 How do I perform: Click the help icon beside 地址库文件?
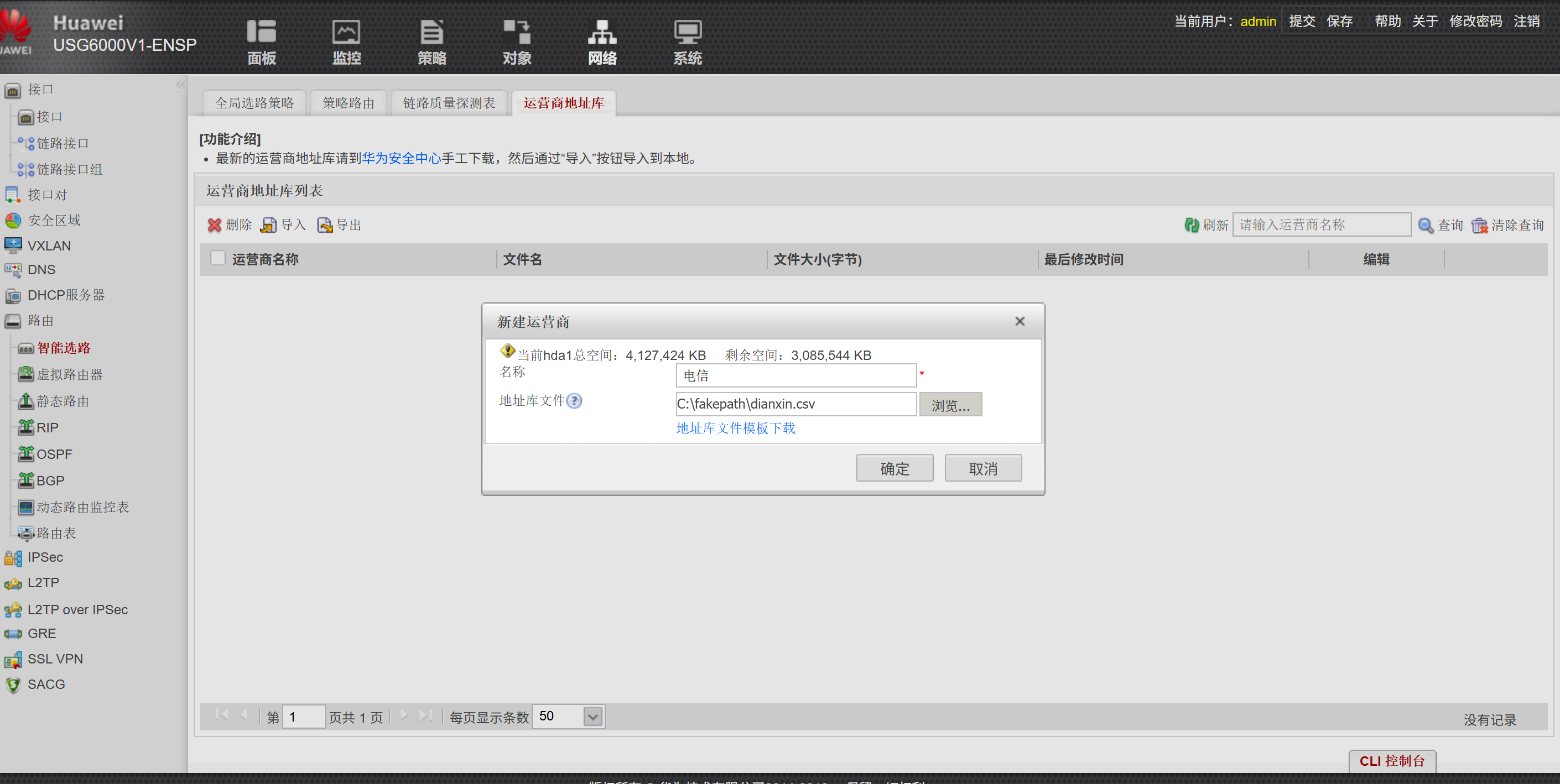[x=574, y=401]
